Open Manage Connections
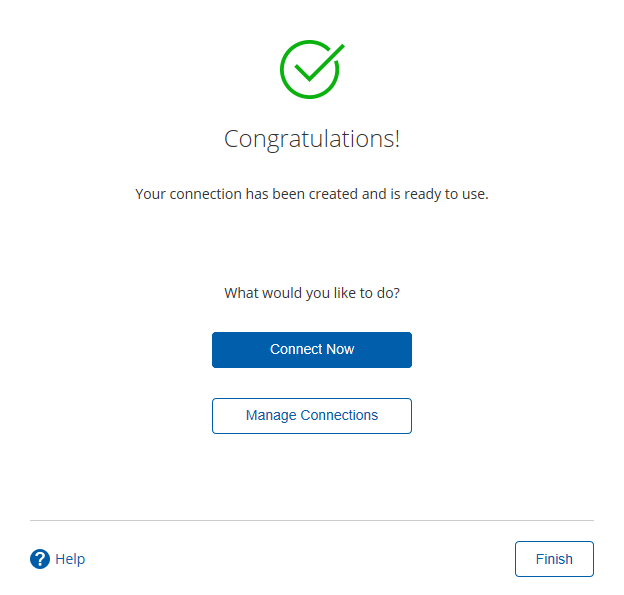 [312, 416]
